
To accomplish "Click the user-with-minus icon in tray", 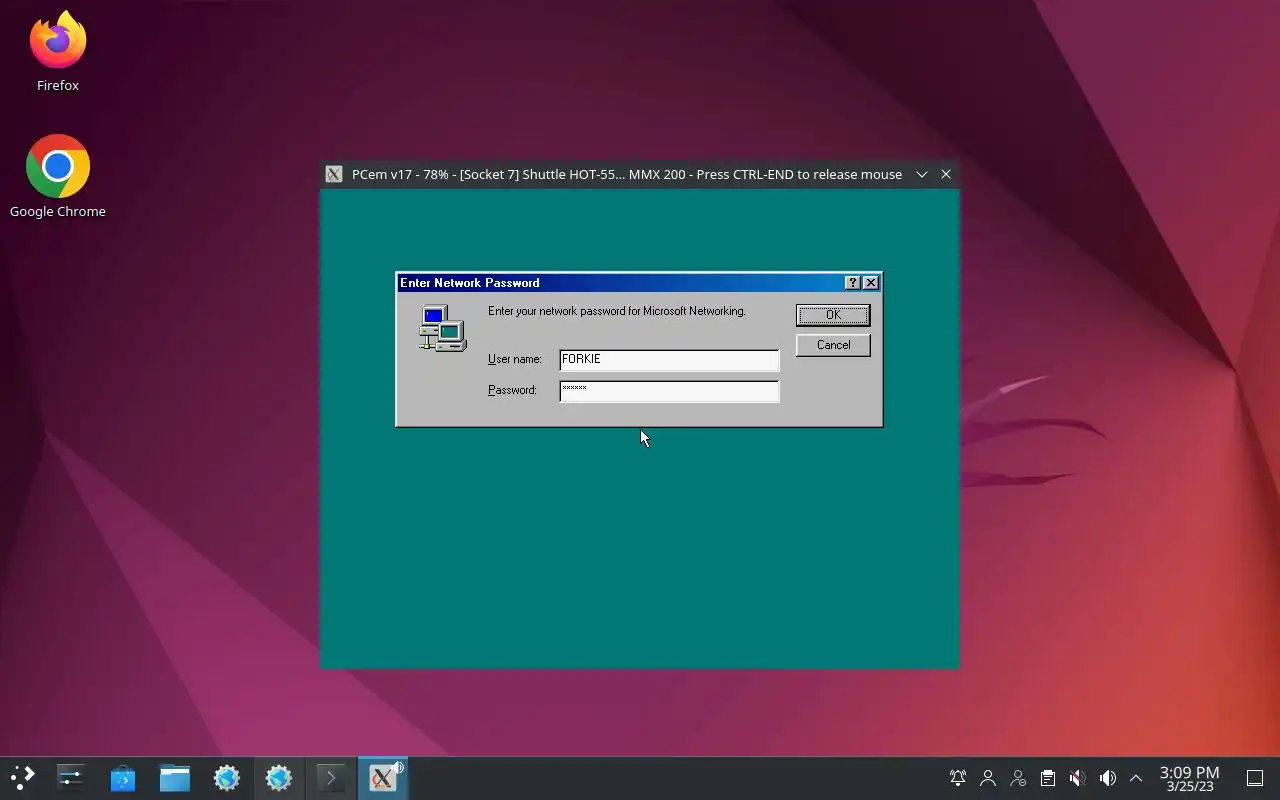I will coord(1018,778).
